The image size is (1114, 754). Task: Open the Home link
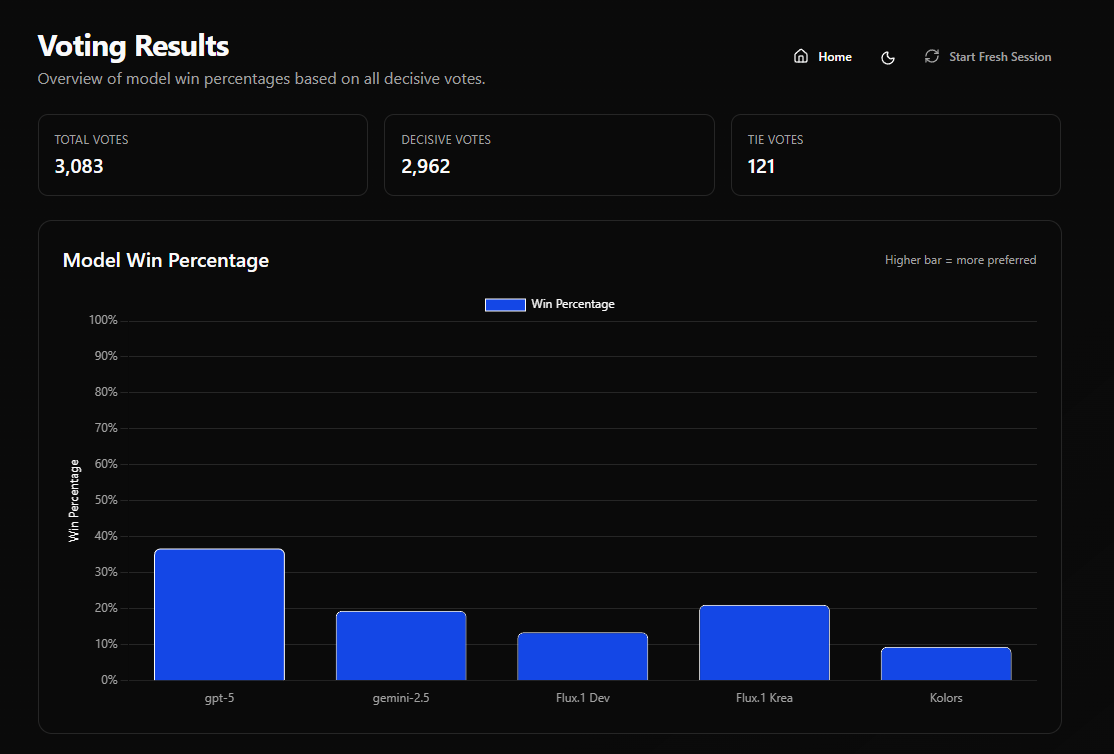[x=836, y=56]
